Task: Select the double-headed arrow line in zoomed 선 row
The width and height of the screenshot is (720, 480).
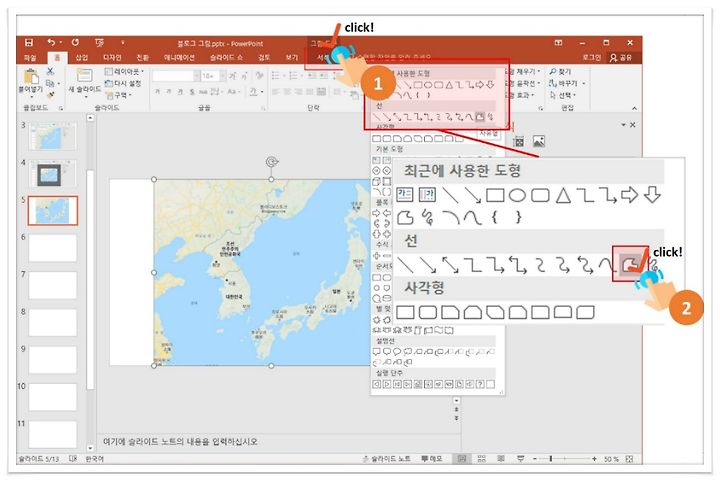Action: [x=450, y=265]
